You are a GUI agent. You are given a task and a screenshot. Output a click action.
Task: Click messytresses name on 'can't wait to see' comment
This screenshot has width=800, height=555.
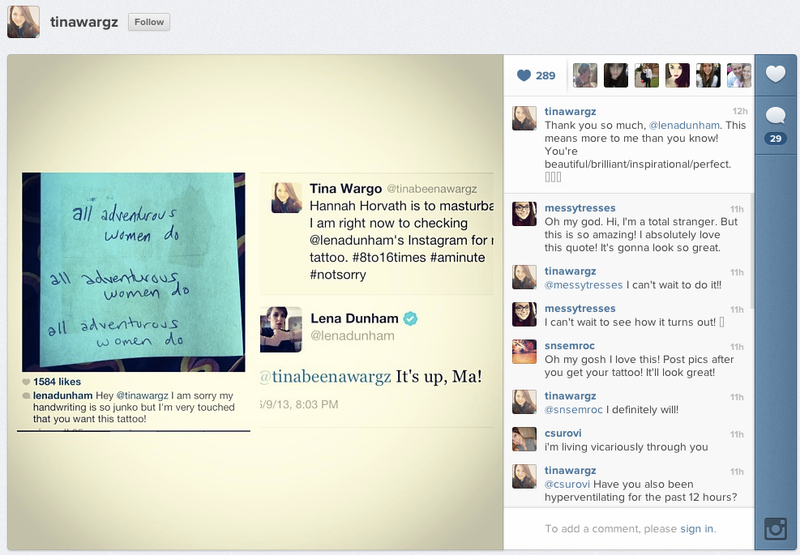pyautogui.click(x=580, y=308)
